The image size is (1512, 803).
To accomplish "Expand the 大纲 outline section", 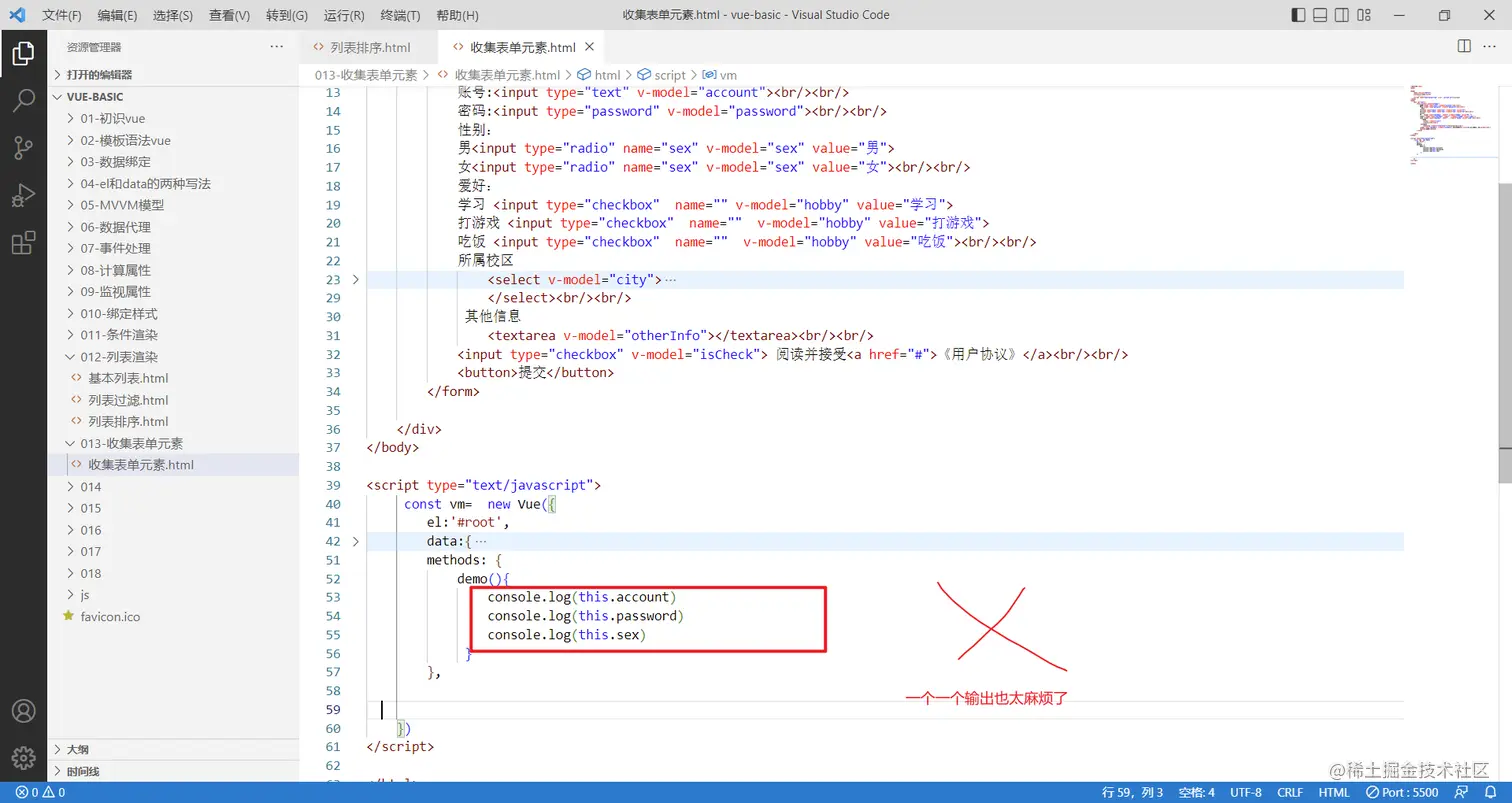I will pyautogui.click(x=173, y=750).
